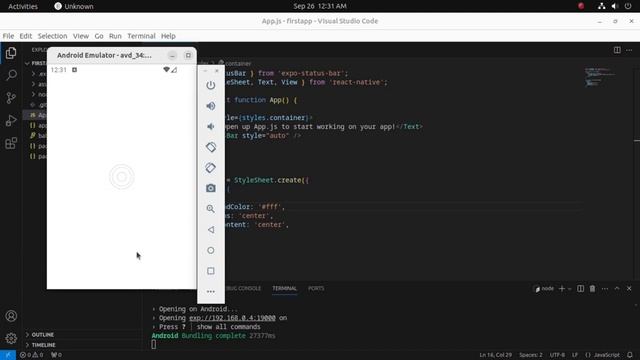Click the emulator volume down button
The width and height of the screenshot is (640, 360).
211,126
